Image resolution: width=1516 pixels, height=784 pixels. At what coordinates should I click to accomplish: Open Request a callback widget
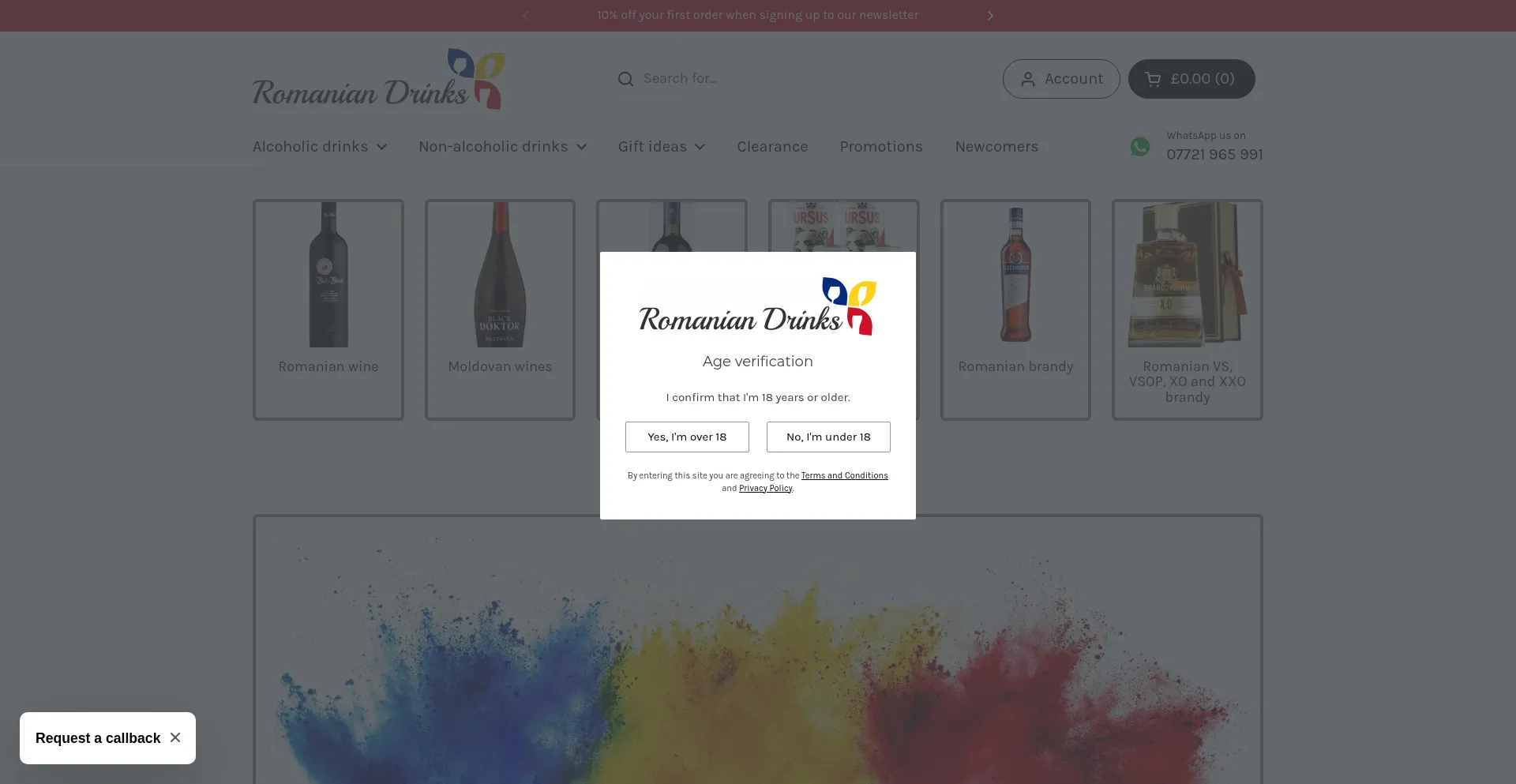pos(98,738)
